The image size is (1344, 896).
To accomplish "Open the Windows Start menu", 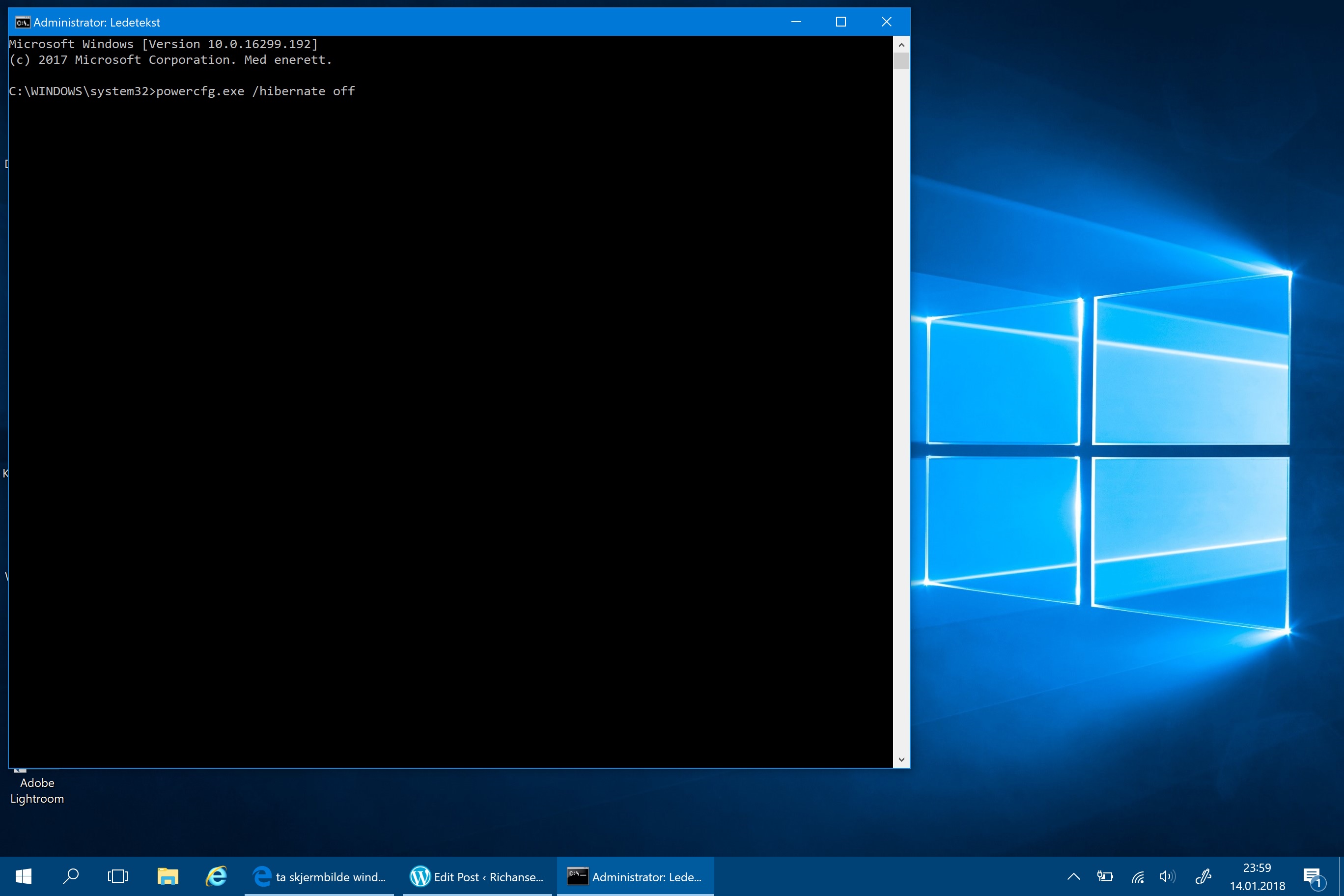I will tap(24, 876).
